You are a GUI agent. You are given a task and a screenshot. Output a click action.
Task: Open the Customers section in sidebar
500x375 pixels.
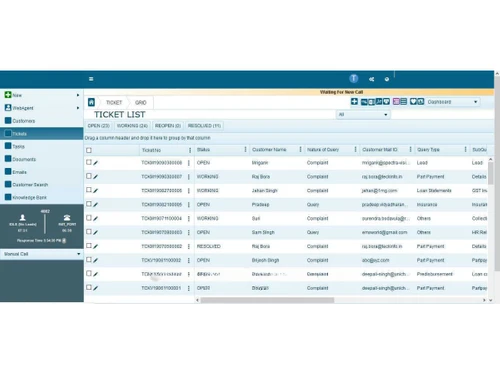click(42, 121)
